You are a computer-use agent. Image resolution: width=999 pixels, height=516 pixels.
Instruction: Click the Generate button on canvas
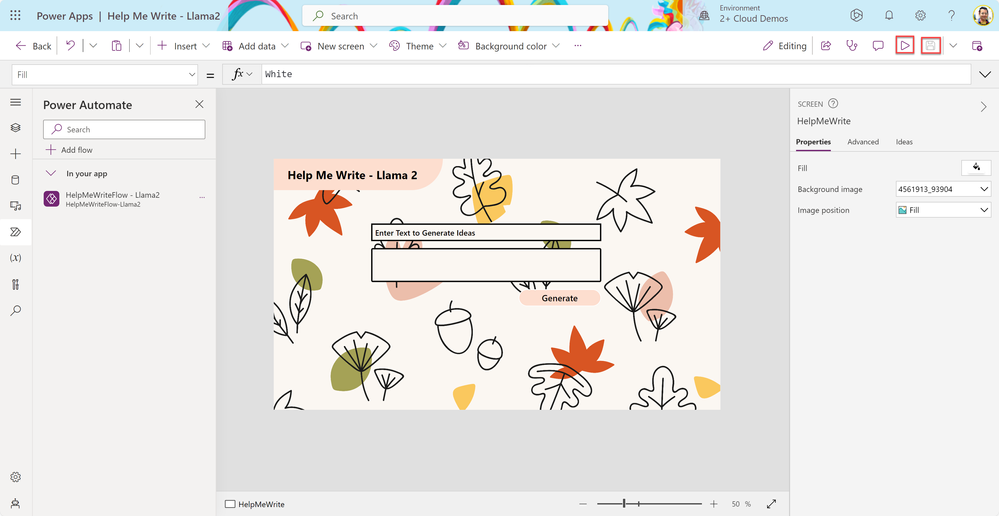(559, 298)
